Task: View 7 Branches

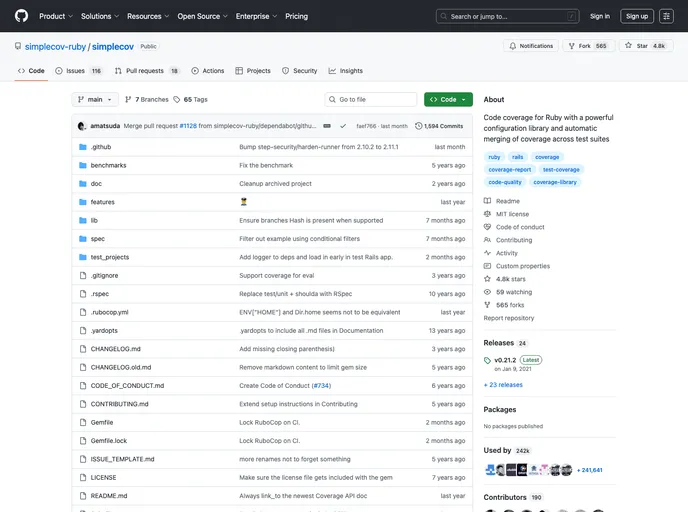Action: click(x=147, y=100)
